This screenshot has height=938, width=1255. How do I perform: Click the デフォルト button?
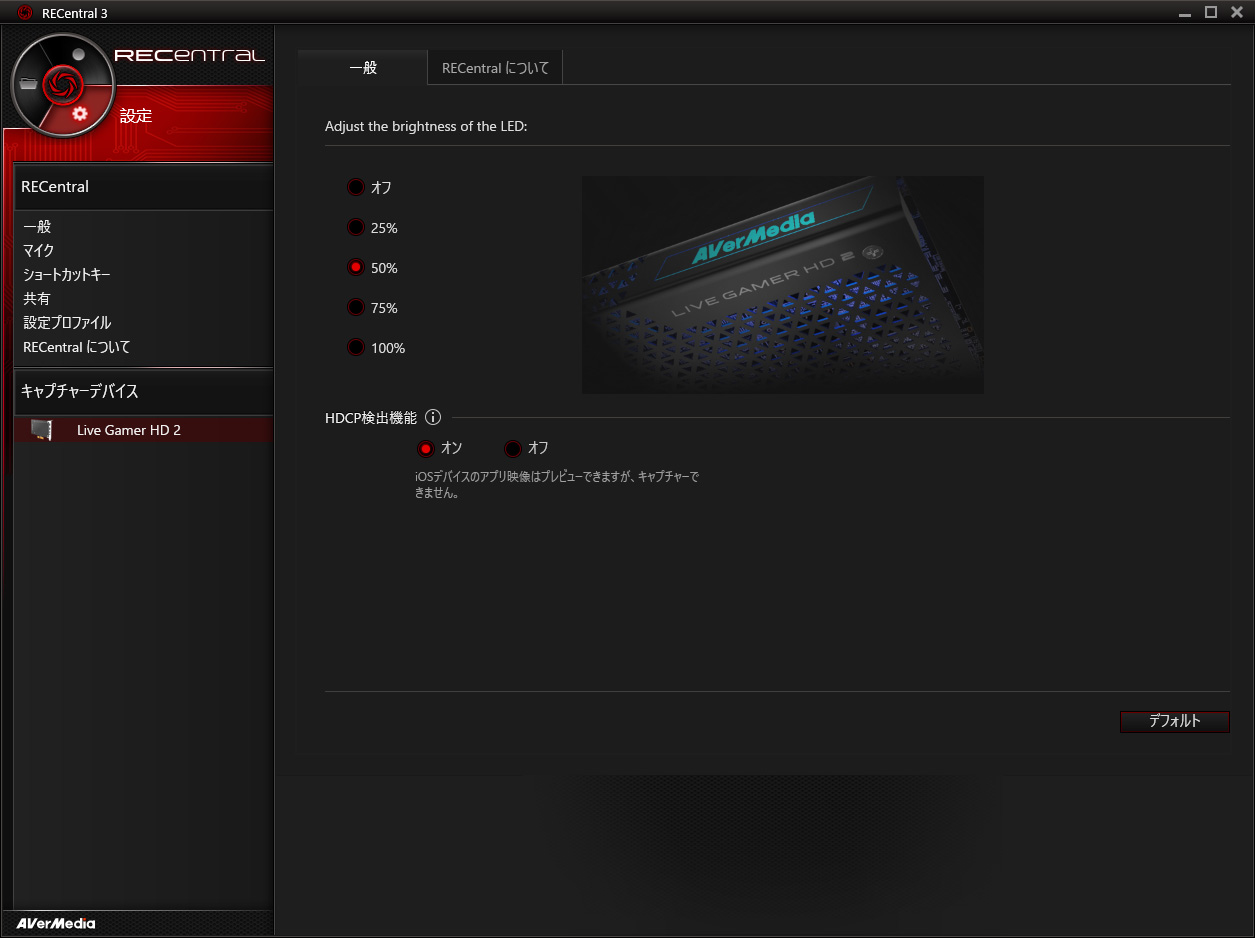[x=1174, y=721]
